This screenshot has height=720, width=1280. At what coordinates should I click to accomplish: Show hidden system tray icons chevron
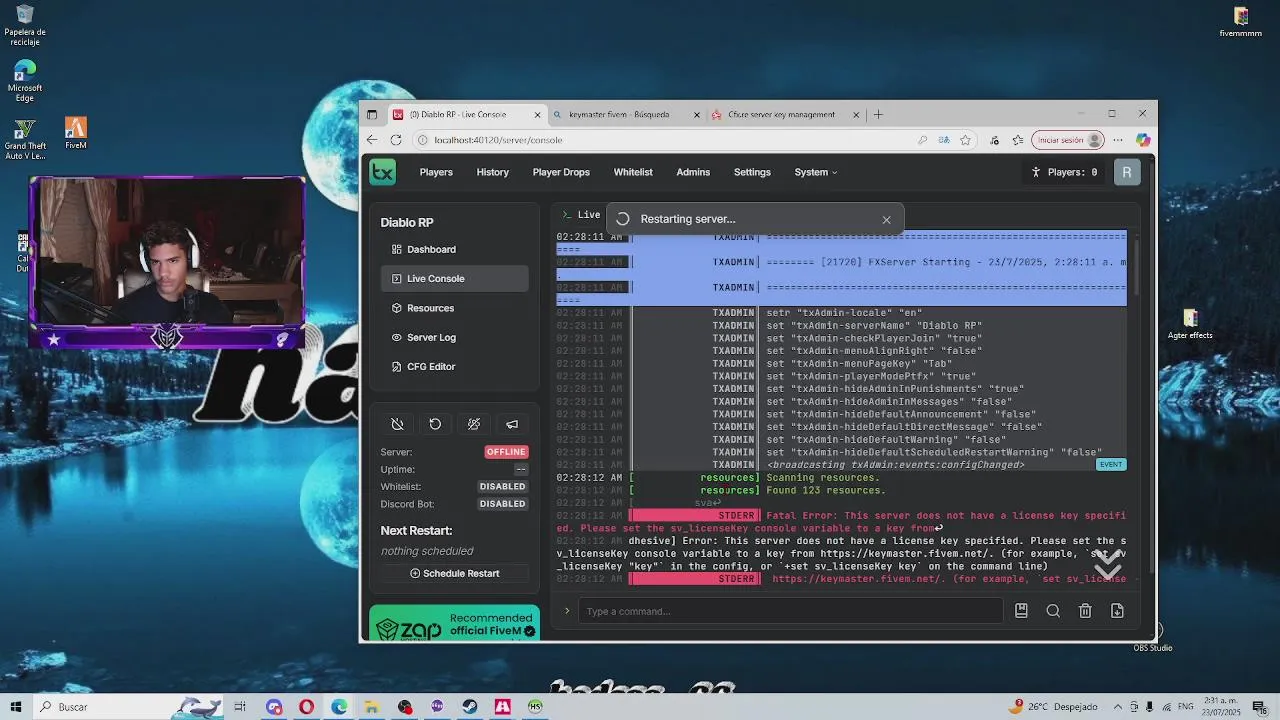(1118, 706)
